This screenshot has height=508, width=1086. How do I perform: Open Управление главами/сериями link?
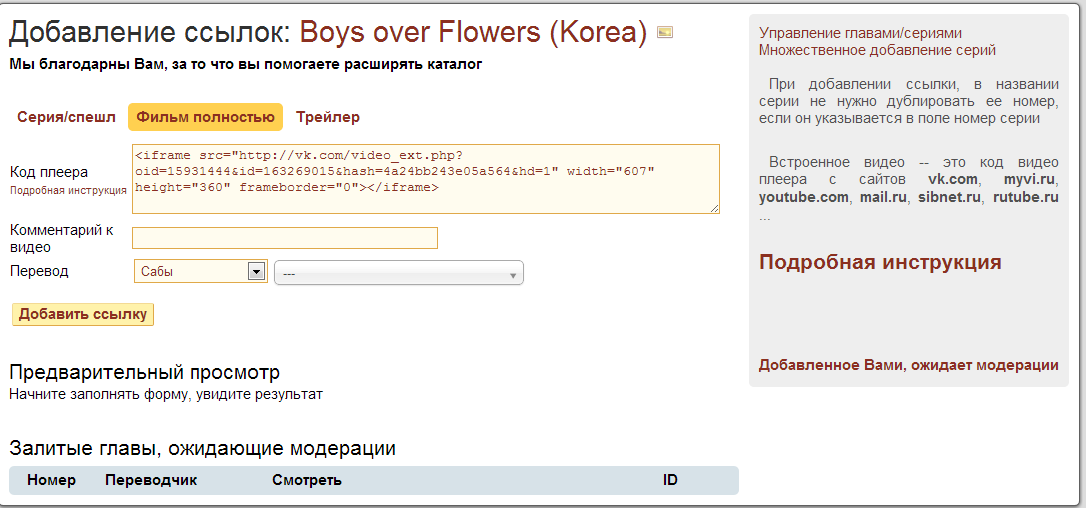coord(860,33)
